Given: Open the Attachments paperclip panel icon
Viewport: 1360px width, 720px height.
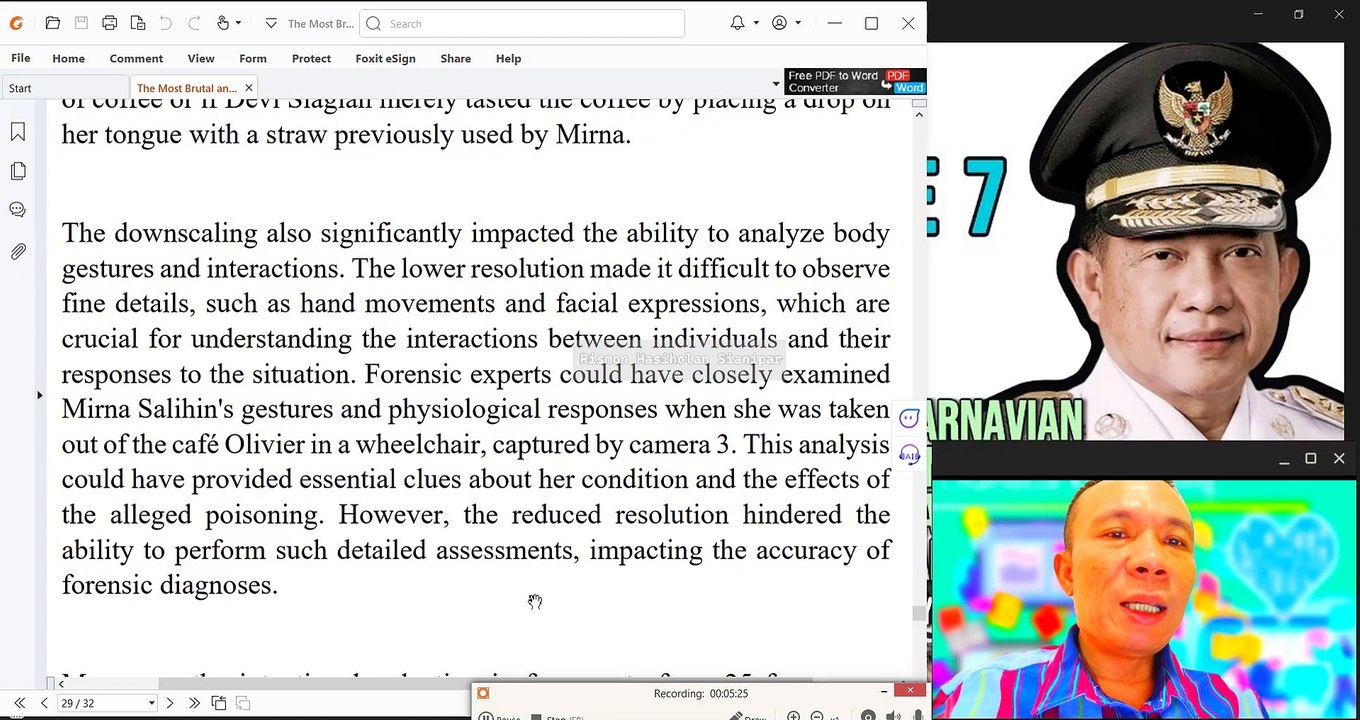Looking at the screenshot, I should tap(18, 252).
